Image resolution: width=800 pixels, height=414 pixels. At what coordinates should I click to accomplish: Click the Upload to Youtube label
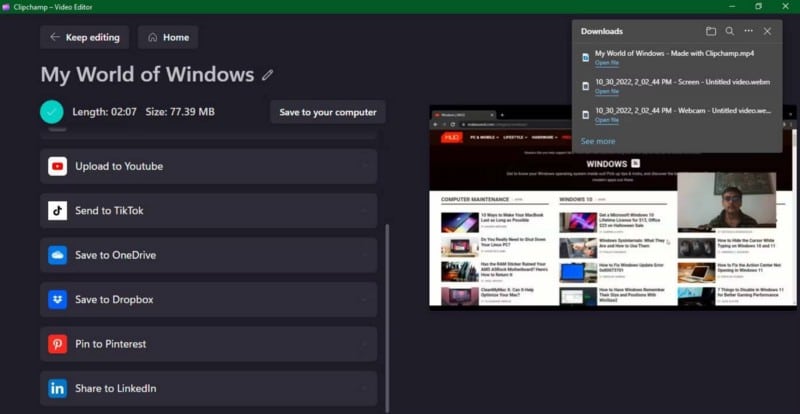click(119, 166)
